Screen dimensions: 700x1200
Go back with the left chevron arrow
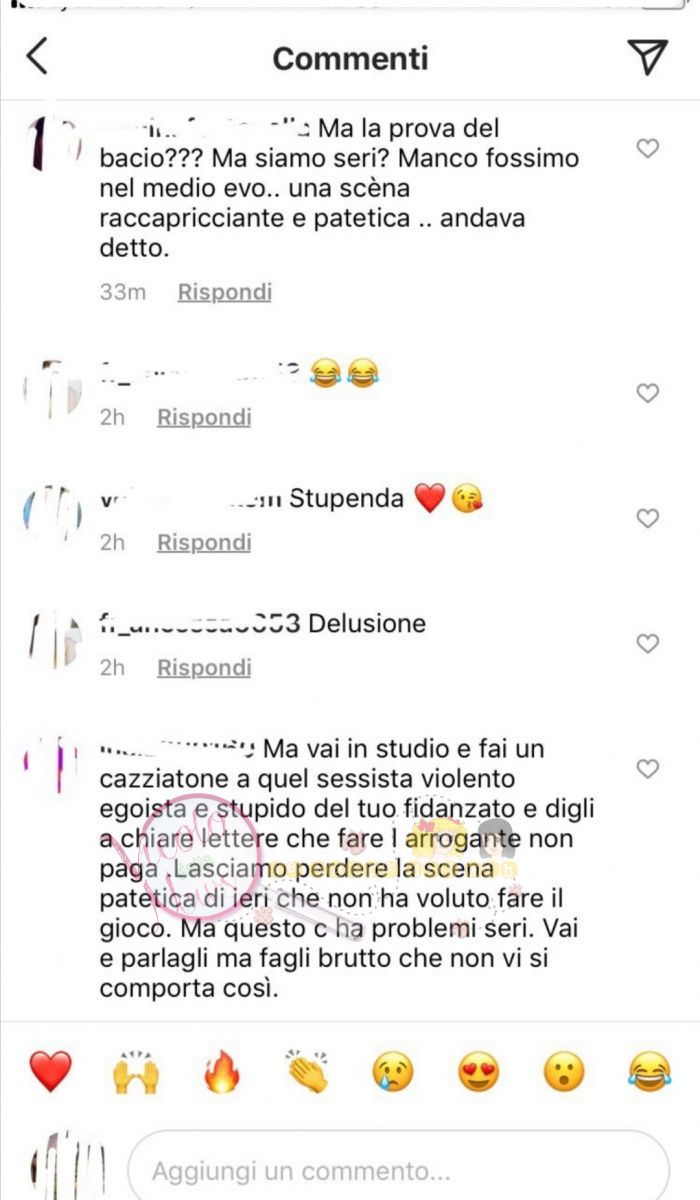pyautogui.click(x=37, y=57)
